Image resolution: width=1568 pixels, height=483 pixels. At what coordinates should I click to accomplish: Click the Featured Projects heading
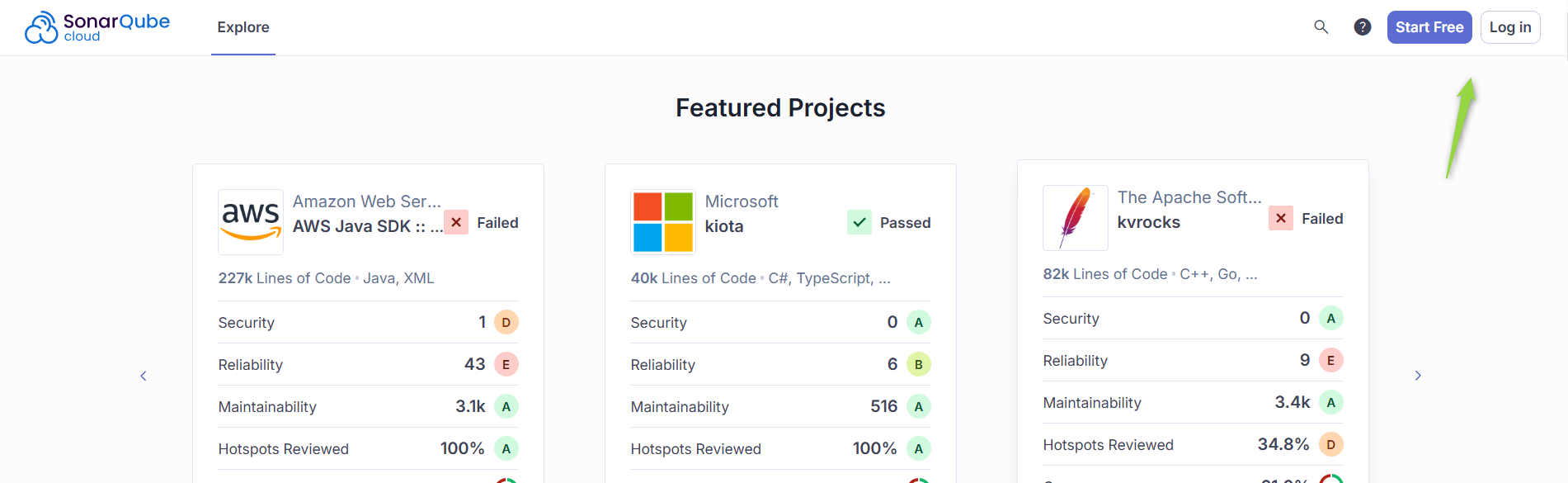[780, 108]
